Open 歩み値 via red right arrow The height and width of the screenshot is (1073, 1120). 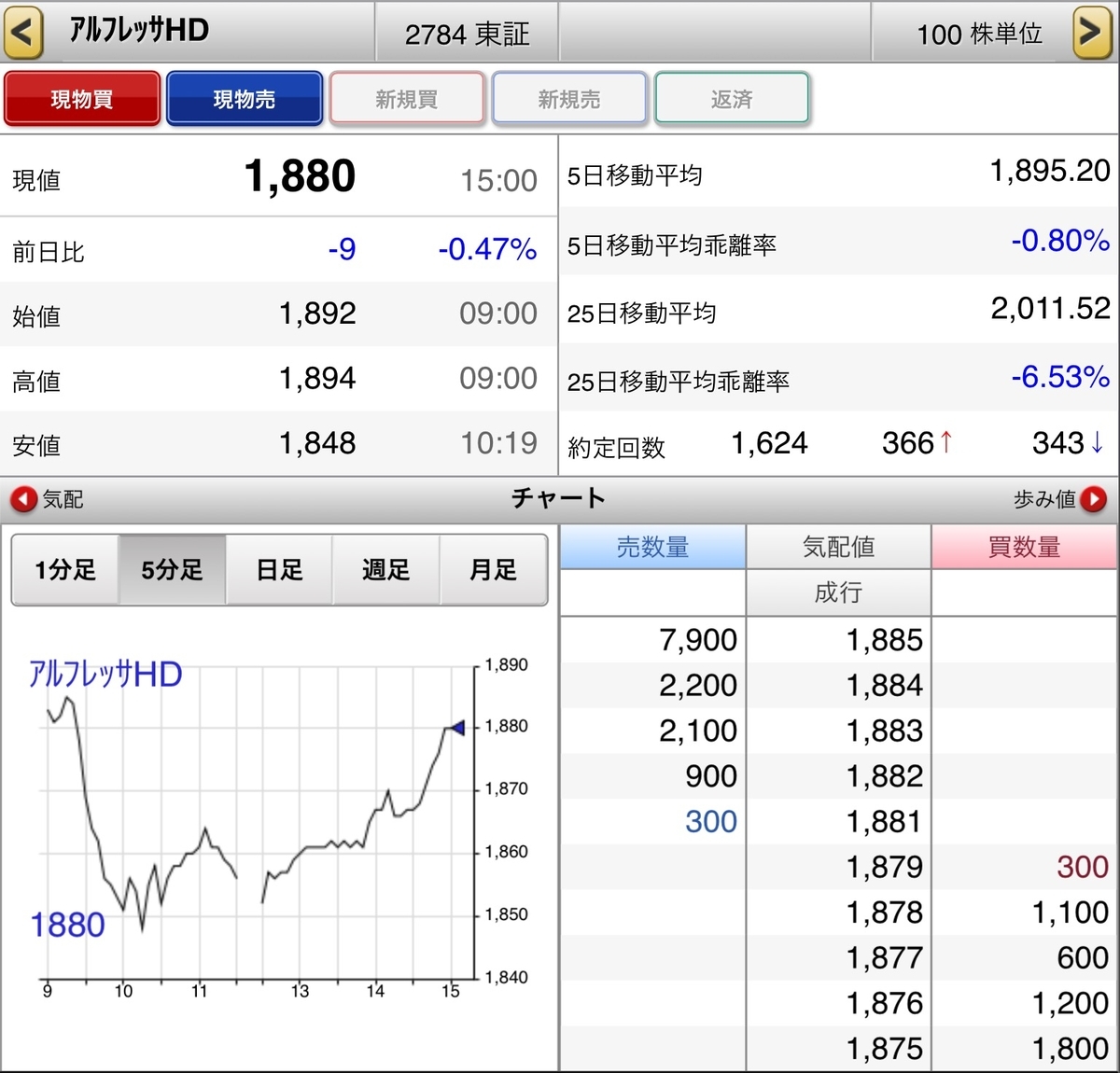tap(1094, 499)
